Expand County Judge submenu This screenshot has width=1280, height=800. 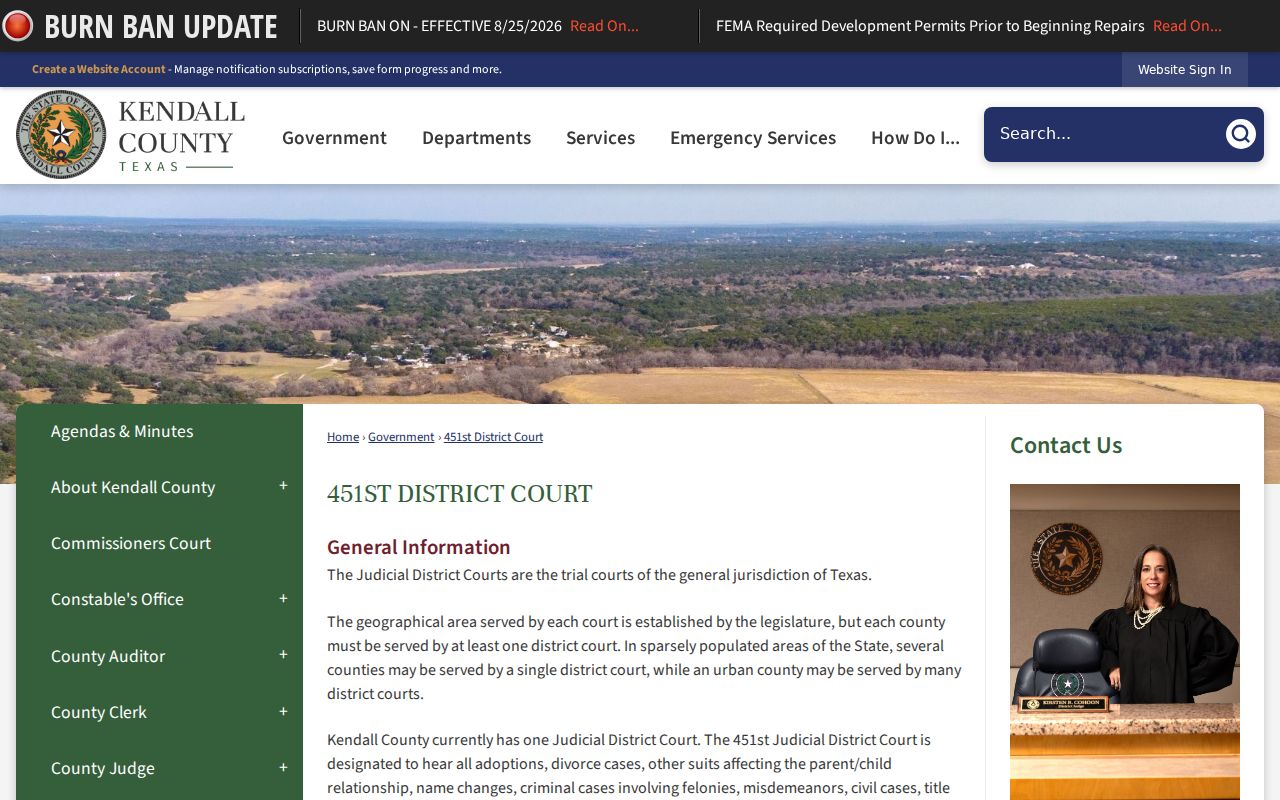coord(283,768)
